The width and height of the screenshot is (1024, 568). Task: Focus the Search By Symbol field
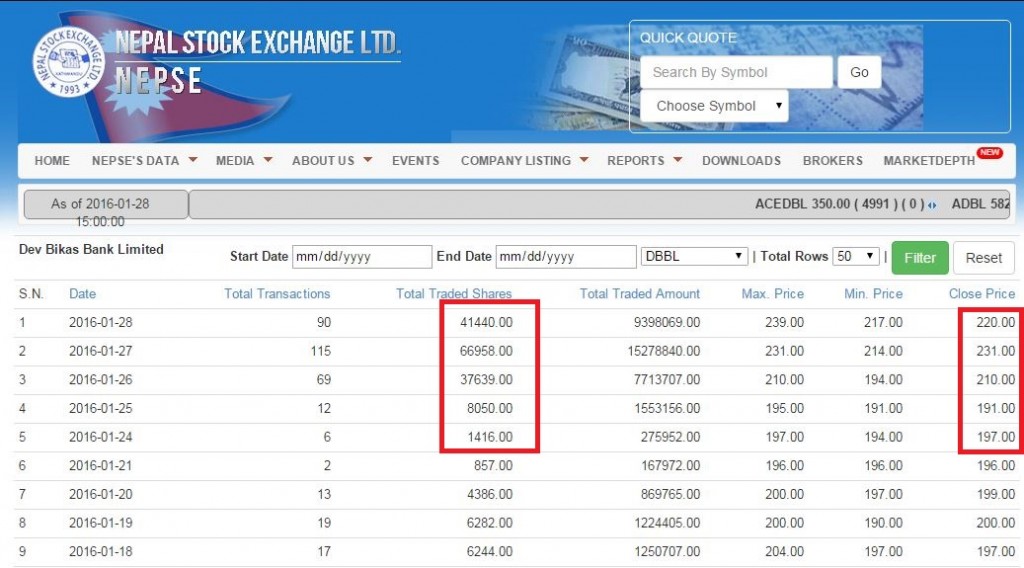click(x=736, y=72)
